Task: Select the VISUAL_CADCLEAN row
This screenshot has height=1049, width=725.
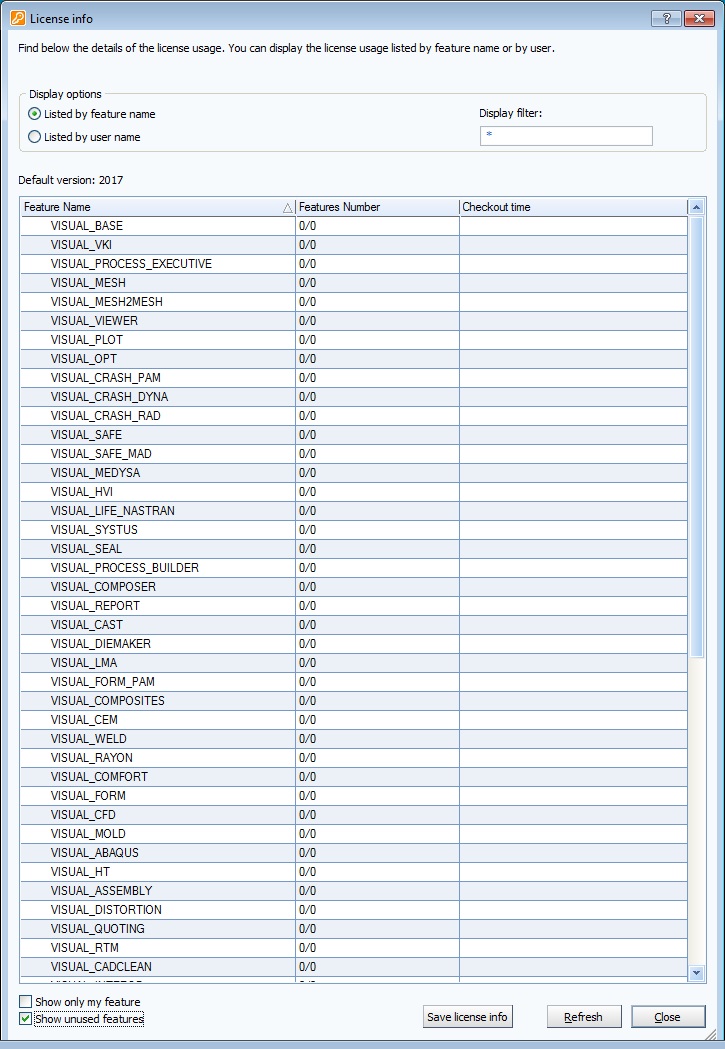Action: pos(354,967)
